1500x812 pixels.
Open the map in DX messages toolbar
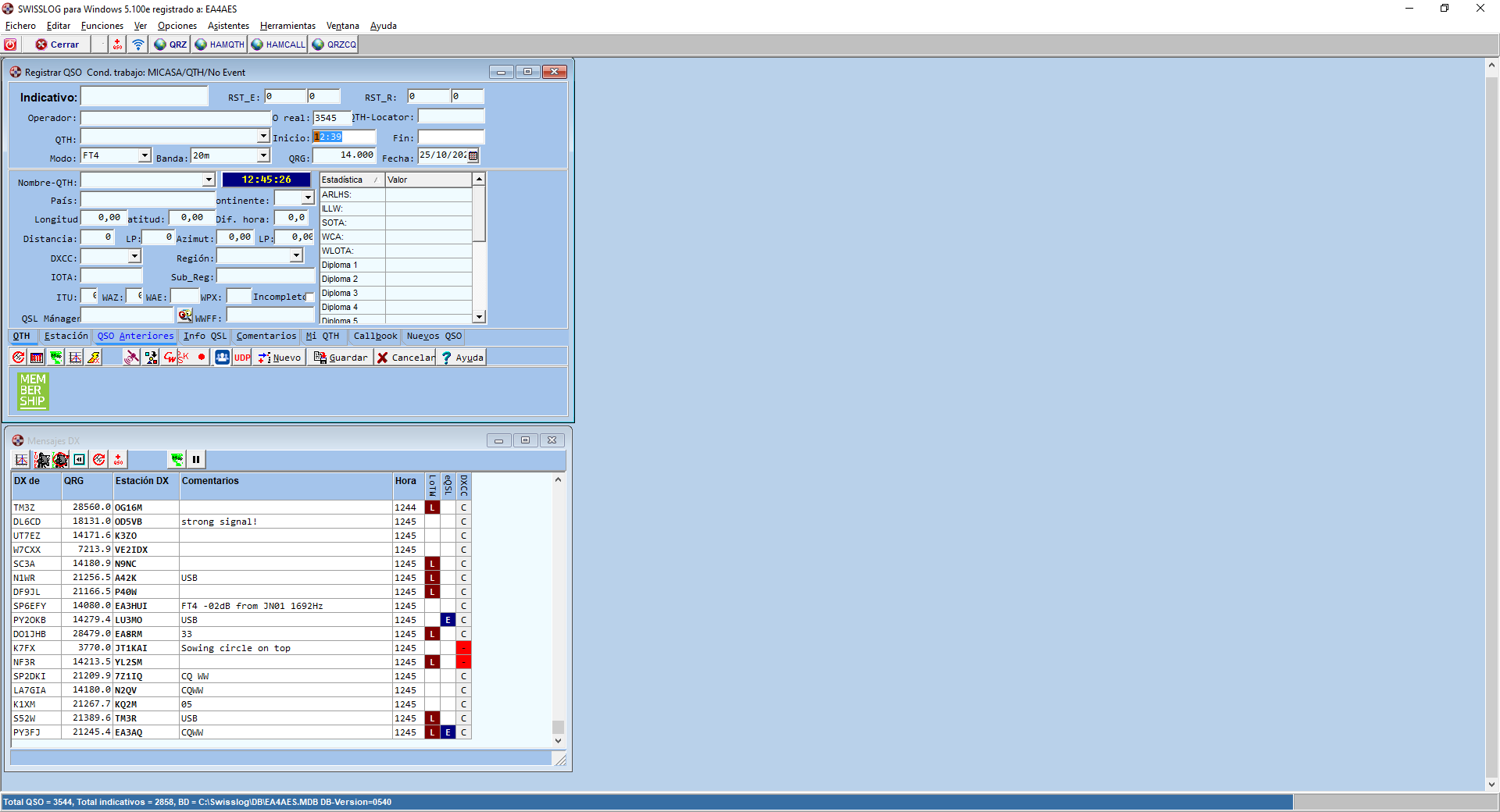point(177,459)
